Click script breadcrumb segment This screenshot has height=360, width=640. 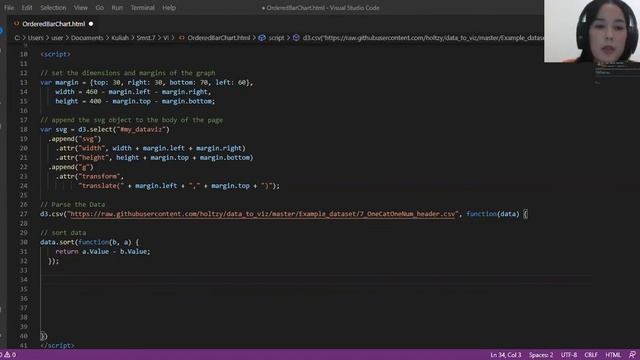click(x=276, y=38)
